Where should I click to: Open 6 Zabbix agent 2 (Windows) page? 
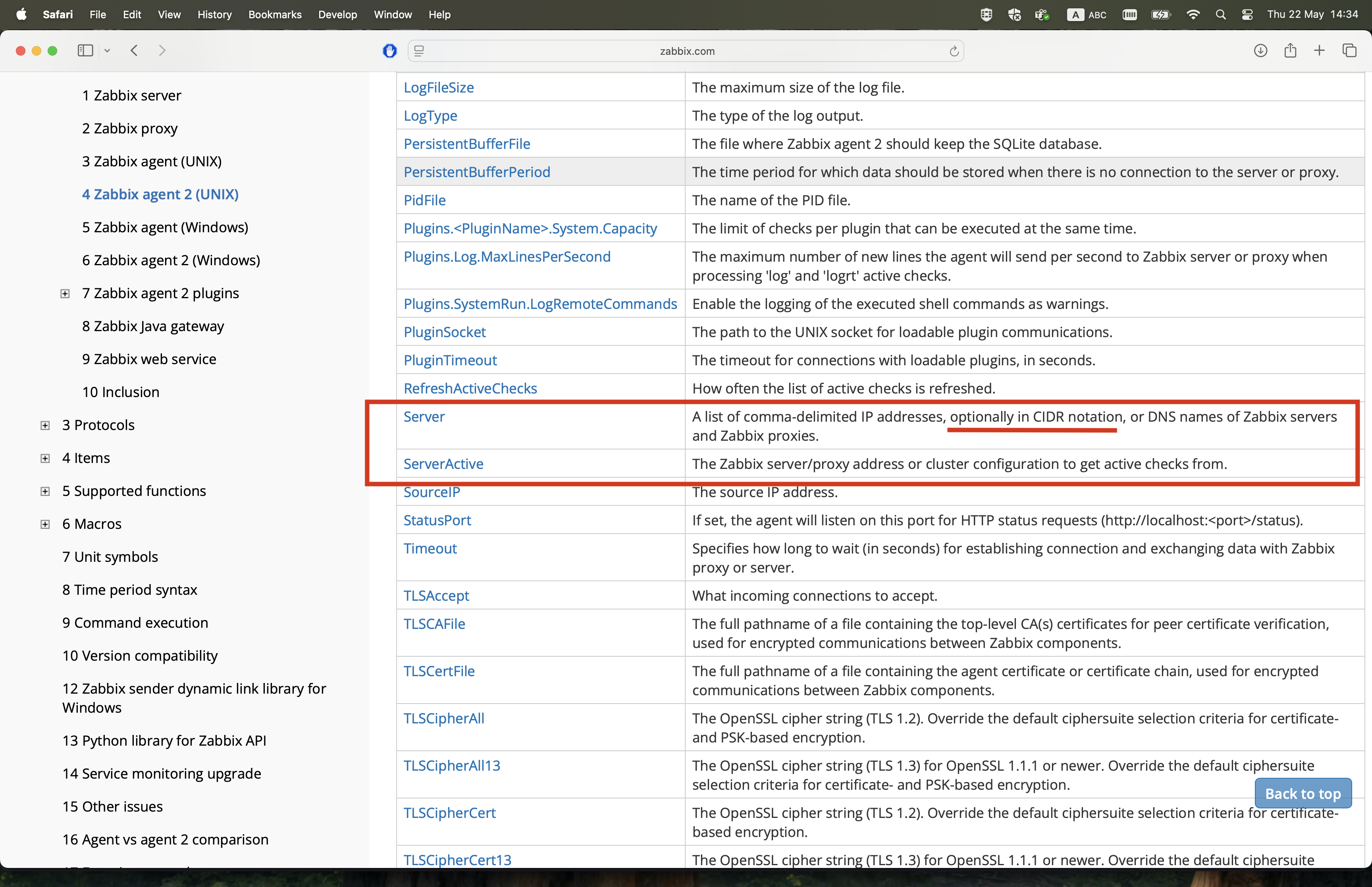point(171,260)
